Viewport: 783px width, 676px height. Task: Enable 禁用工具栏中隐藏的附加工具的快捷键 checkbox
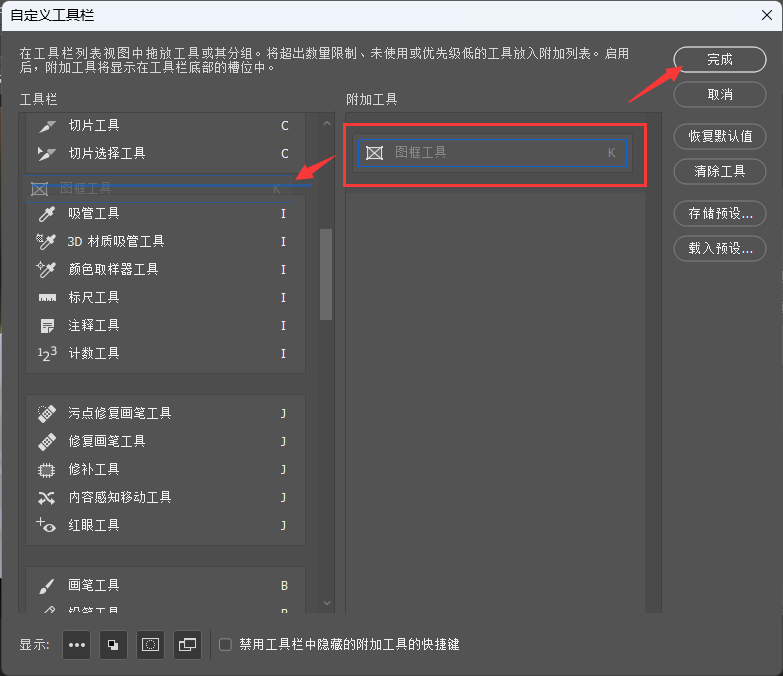225,645
